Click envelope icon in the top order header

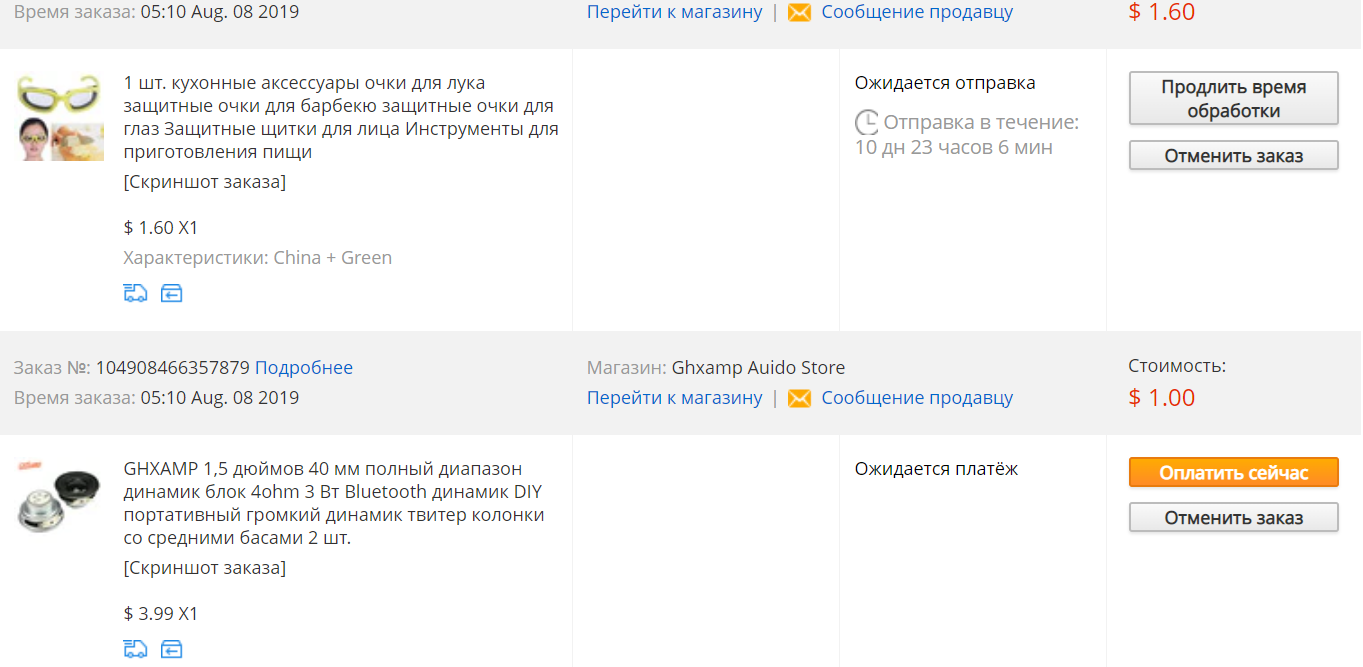pyautogui.click(x=799, y=12)
